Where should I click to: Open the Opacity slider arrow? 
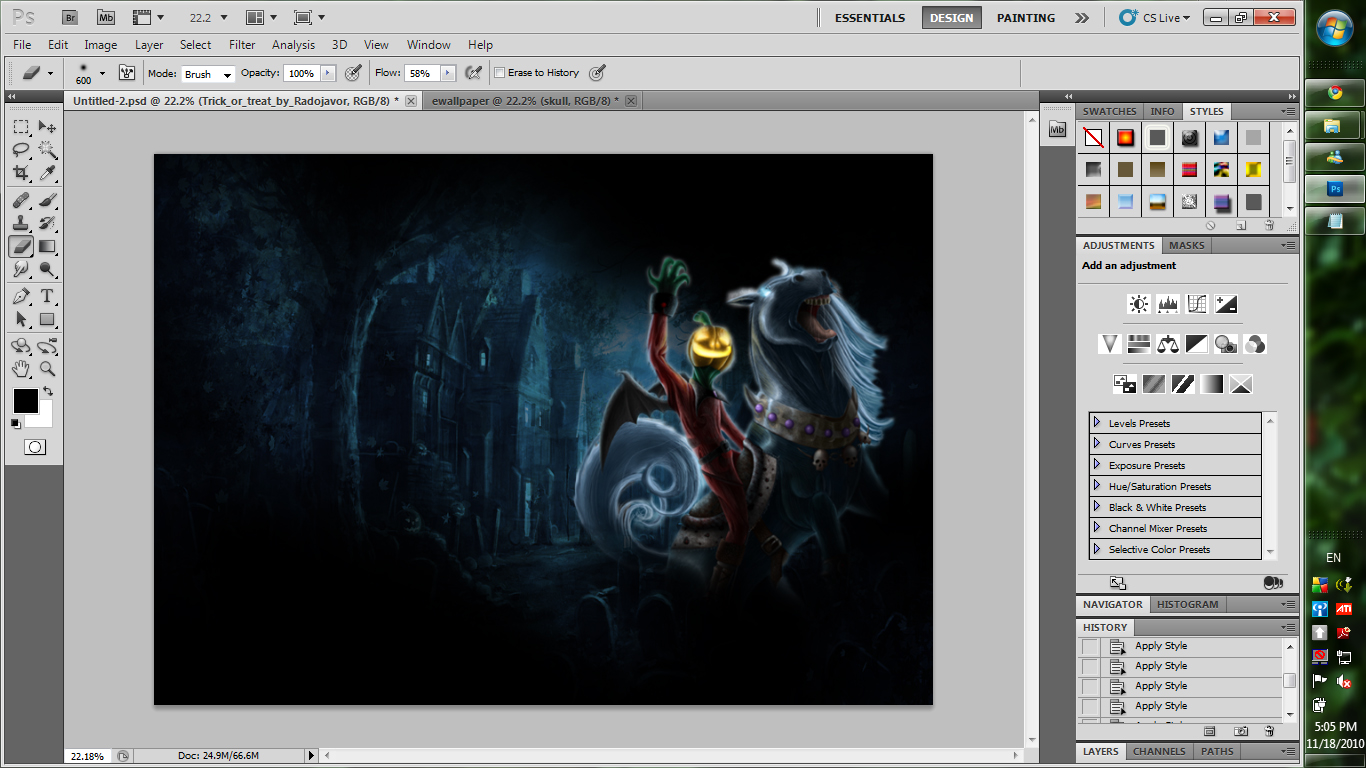pos(328,73)
